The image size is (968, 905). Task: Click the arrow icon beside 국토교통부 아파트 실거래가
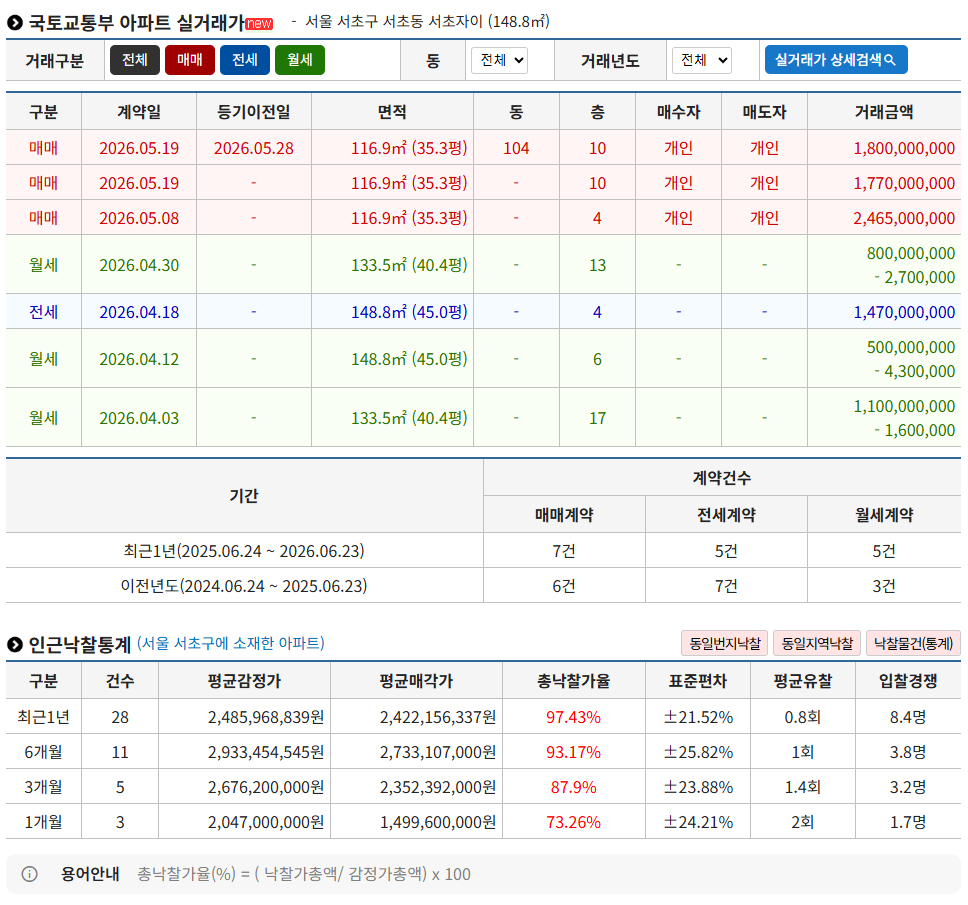(x=15, y=23)
